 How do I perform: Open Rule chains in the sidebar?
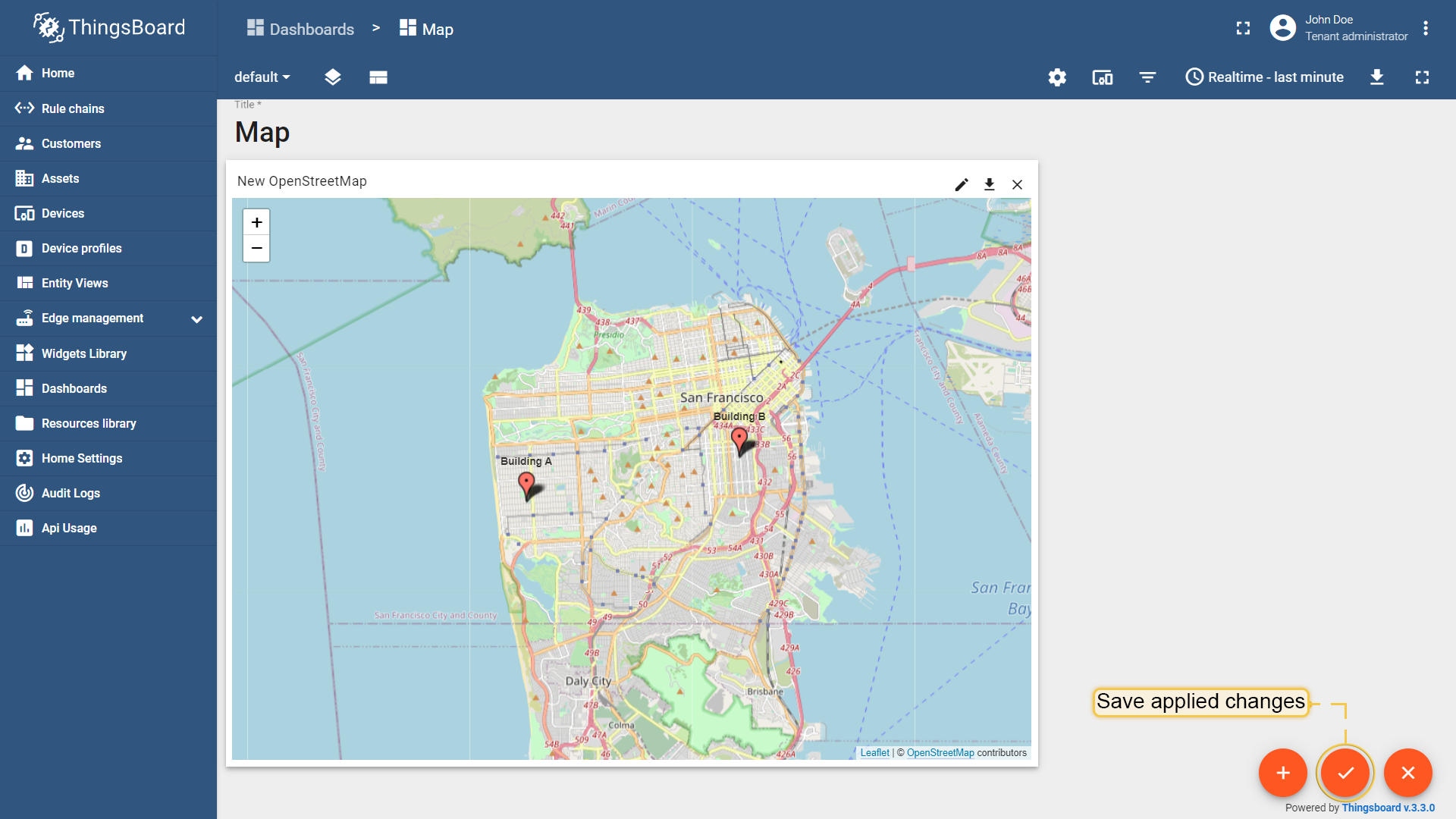[x=108, y=108]
